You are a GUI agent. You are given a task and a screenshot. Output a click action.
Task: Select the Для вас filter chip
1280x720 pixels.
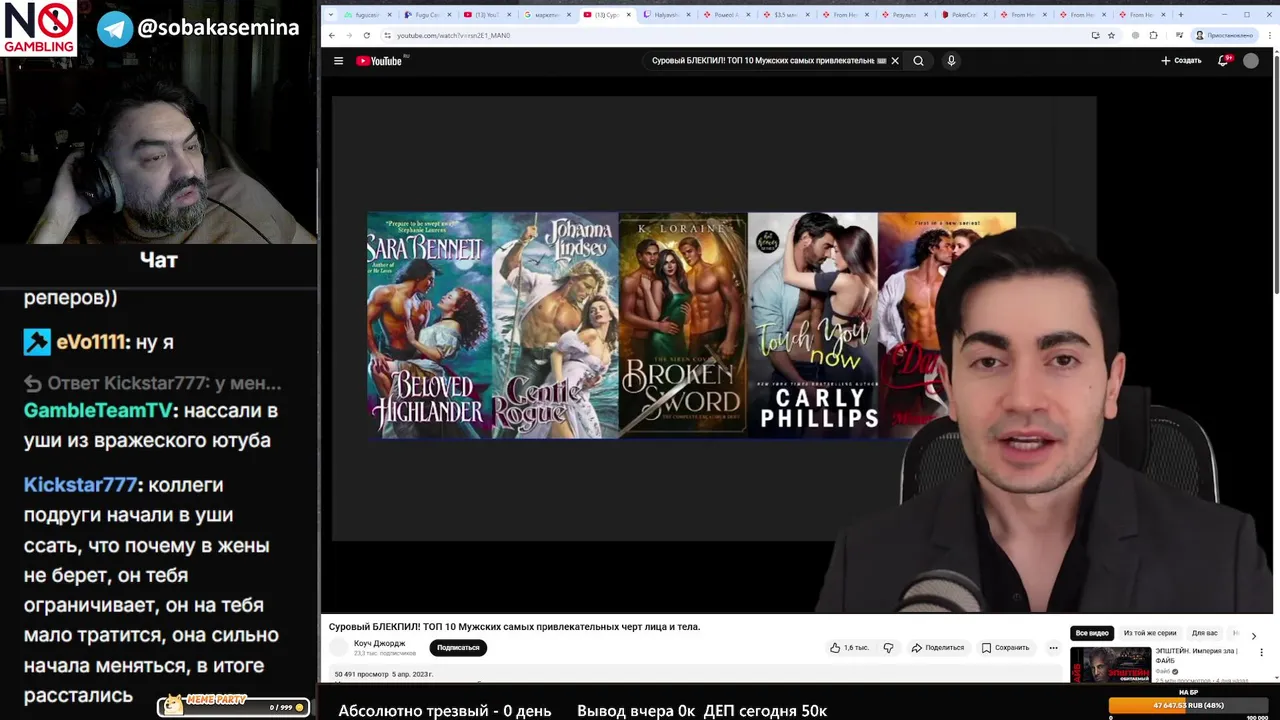(1204, 633)
